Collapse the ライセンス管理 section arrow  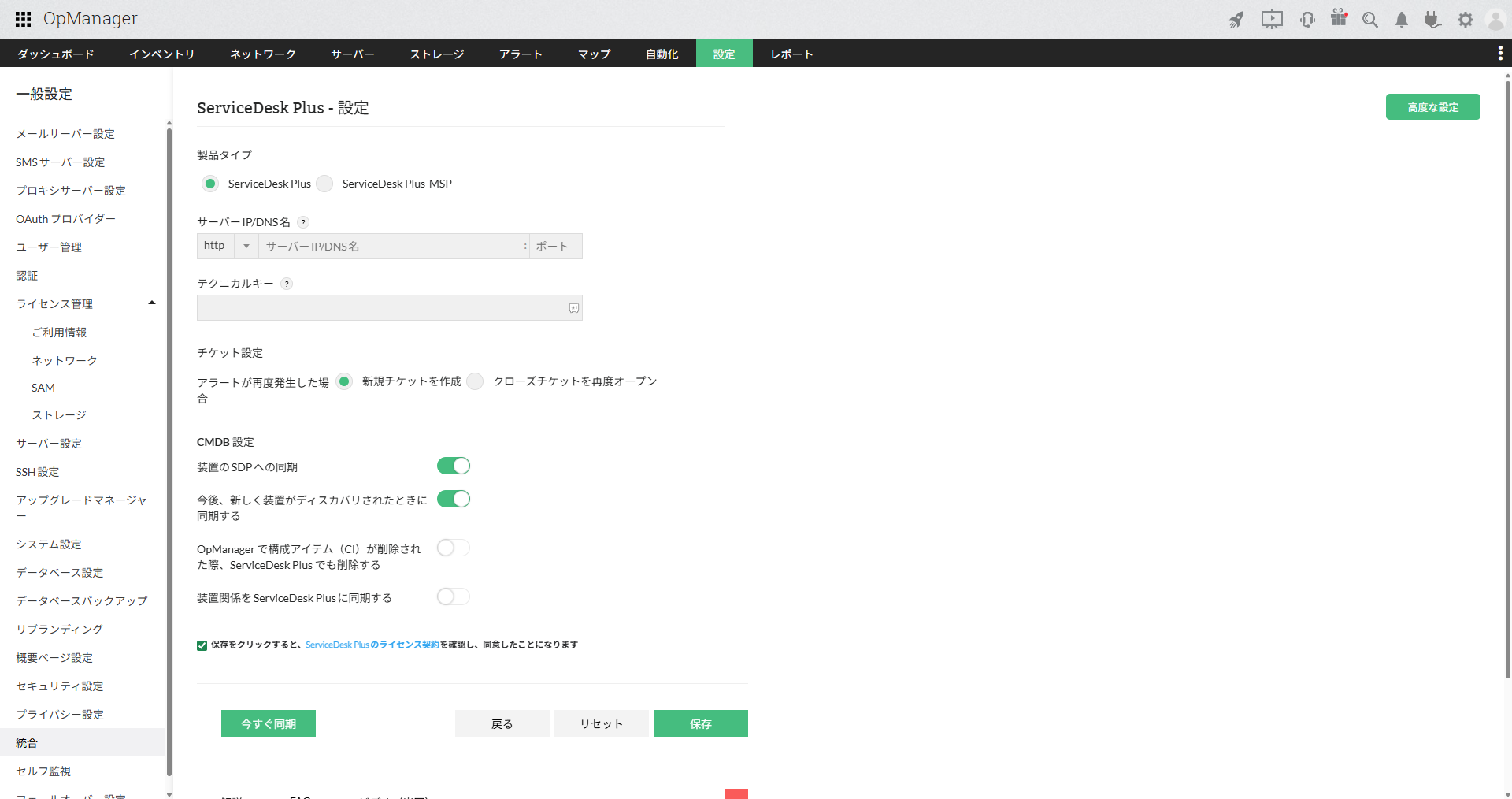(x=152, y=303)
